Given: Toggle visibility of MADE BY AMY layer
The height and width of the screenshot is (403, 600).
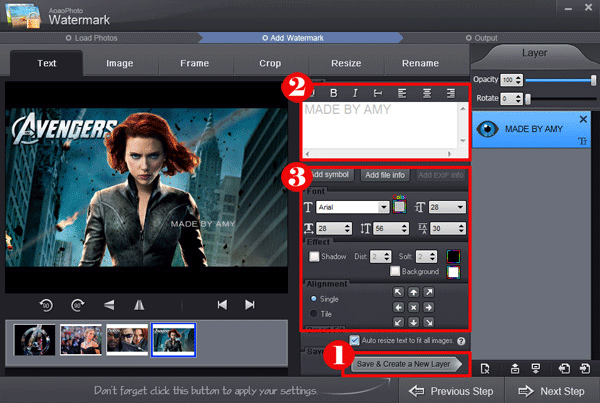Looking at the screenshot, I should 487,129.
